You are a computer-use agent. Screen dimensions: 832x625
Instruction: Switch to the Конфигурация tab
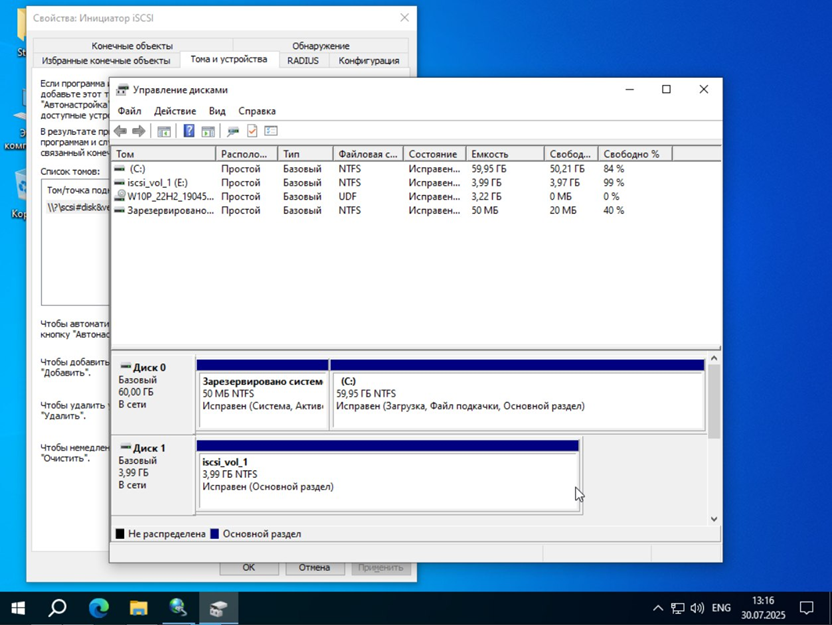pyautogui.click(x=369, y=60)
